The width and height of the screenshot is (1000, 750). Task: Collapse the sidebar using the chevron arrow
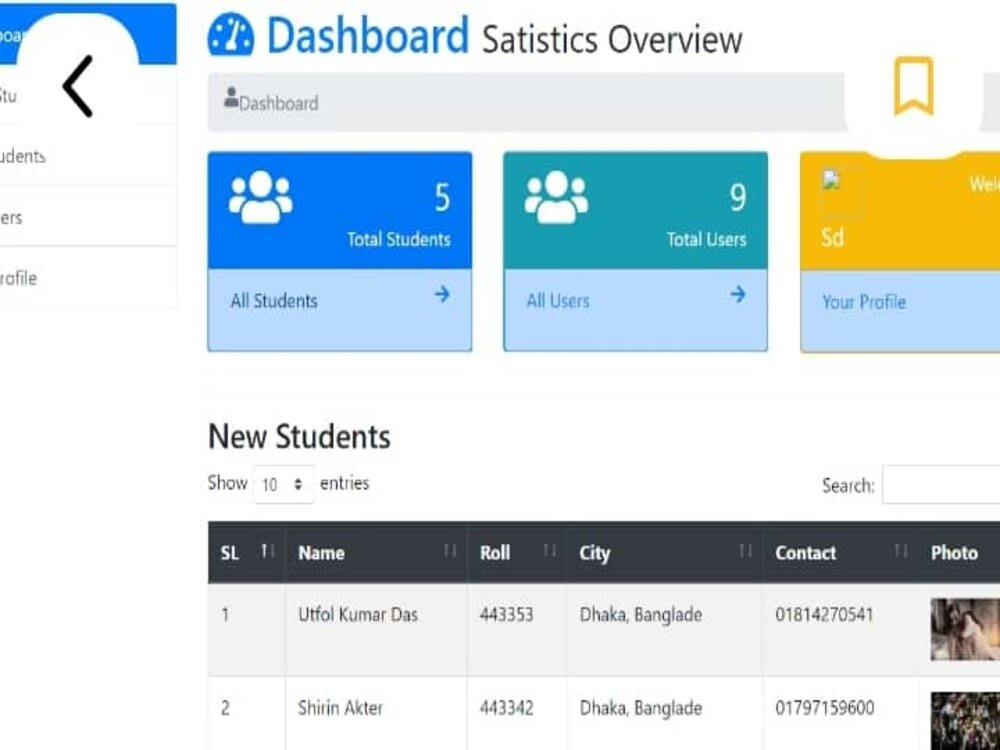(x=78, y=86)
